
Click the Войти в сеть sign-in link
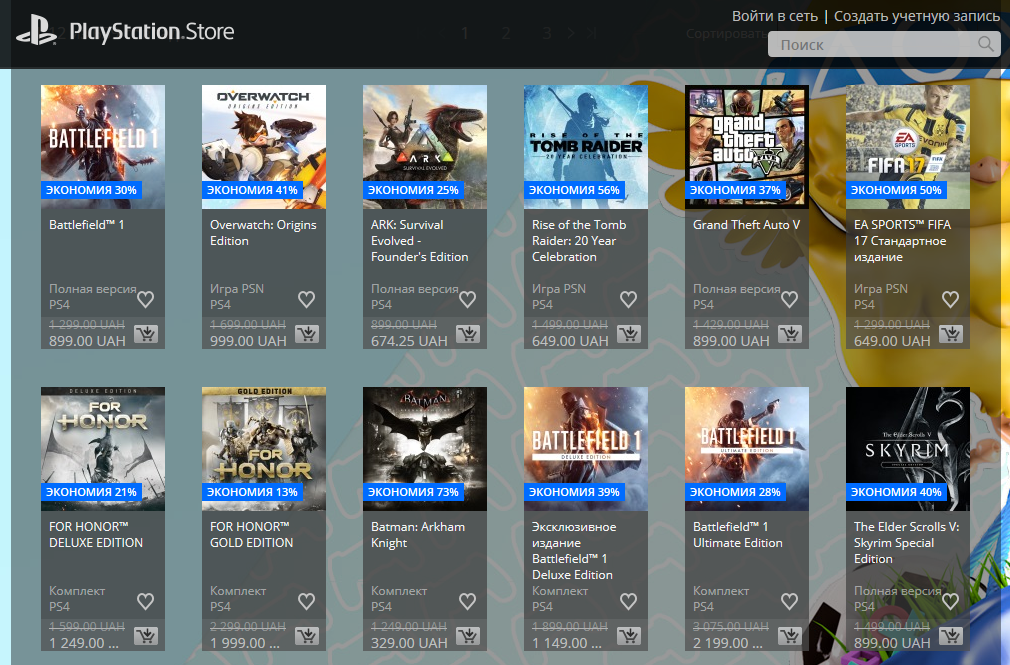pyautogui.click(x=774, y=16)
